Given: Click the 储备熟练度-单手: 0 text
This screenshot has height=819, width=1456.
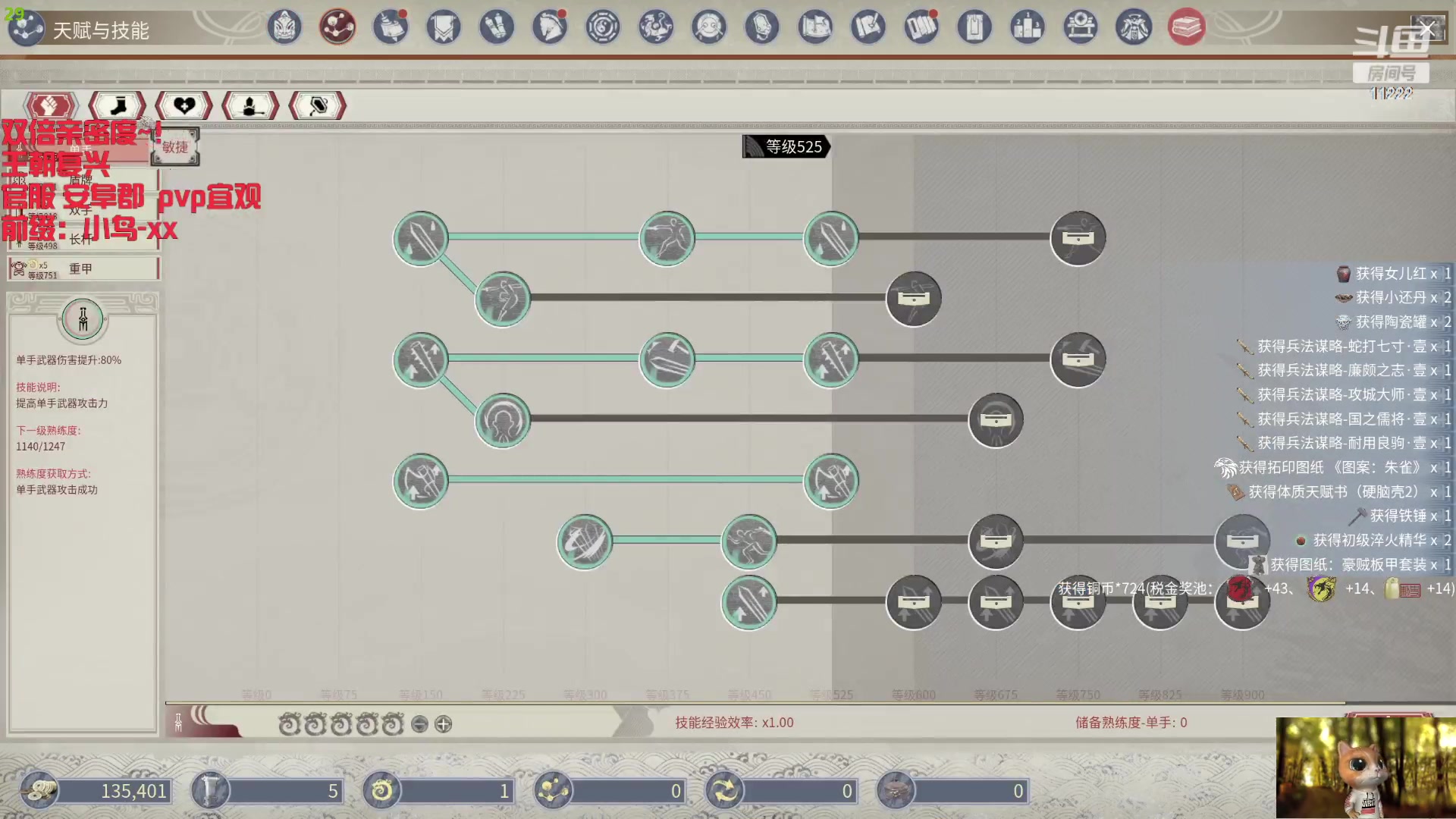Looking at the screenshot, I should tap(1131, 723).
